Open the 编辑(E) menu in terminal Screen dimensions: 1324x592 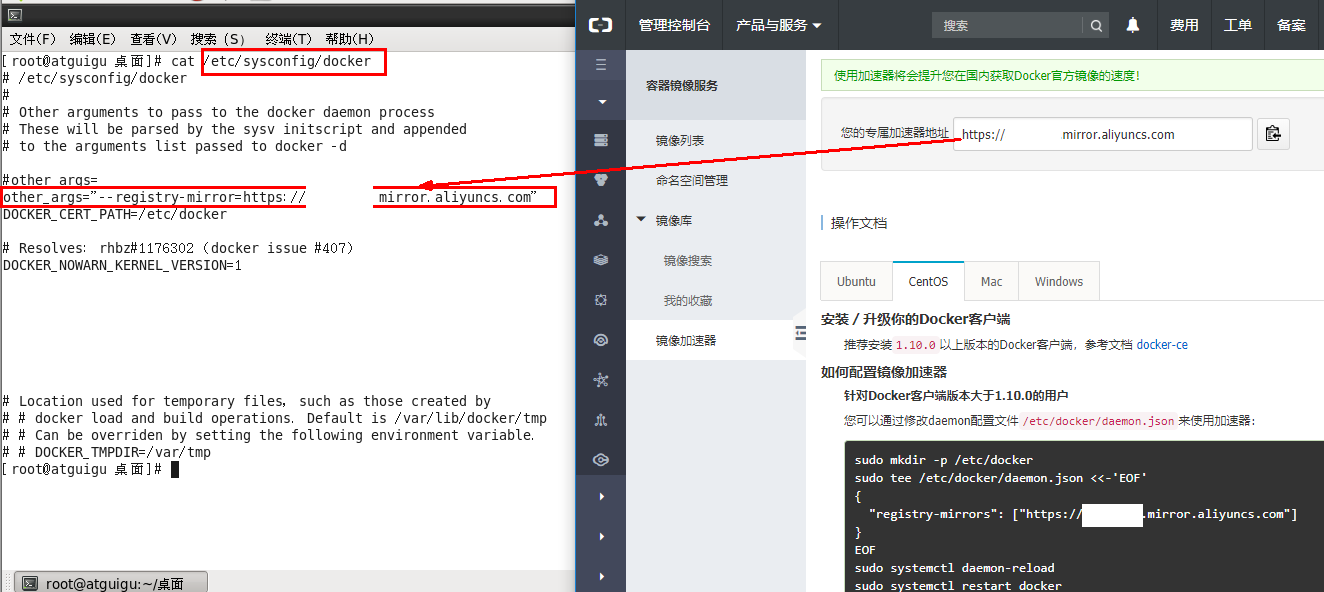(x=93, y=39)
